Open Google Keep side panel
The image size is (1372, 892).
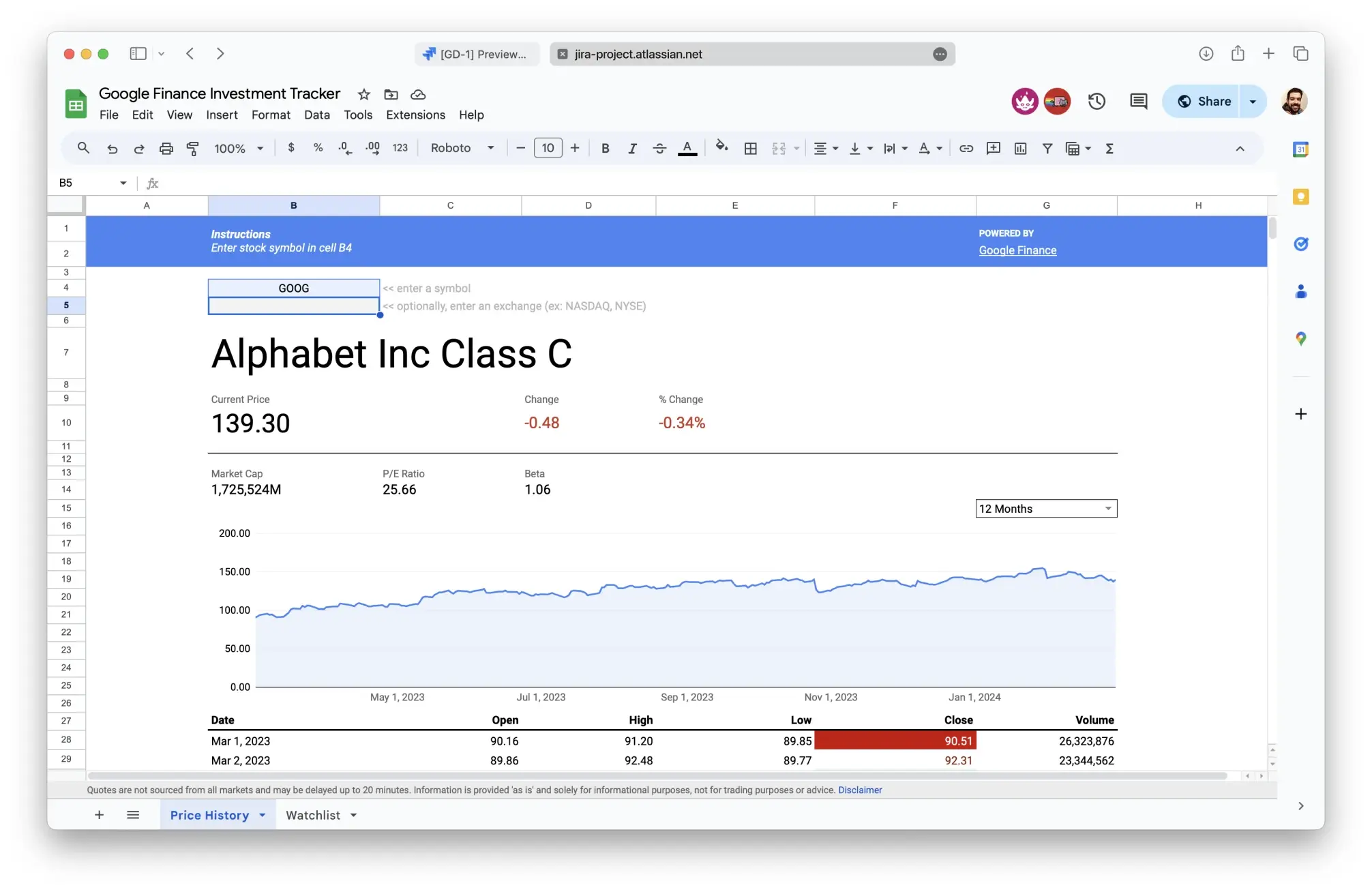[1300, 197]
